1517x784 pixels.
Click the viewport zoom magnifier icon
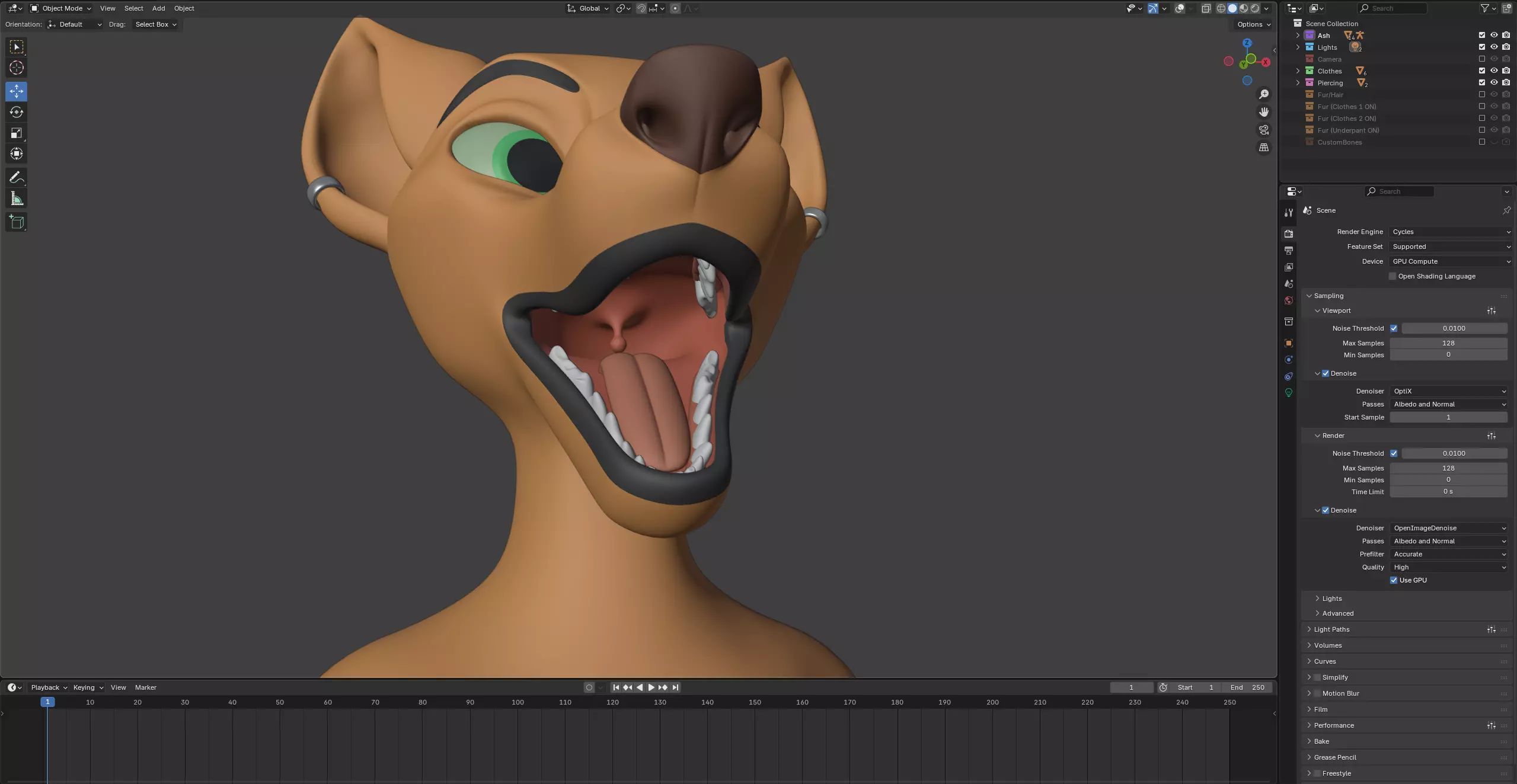[1264, 94]
